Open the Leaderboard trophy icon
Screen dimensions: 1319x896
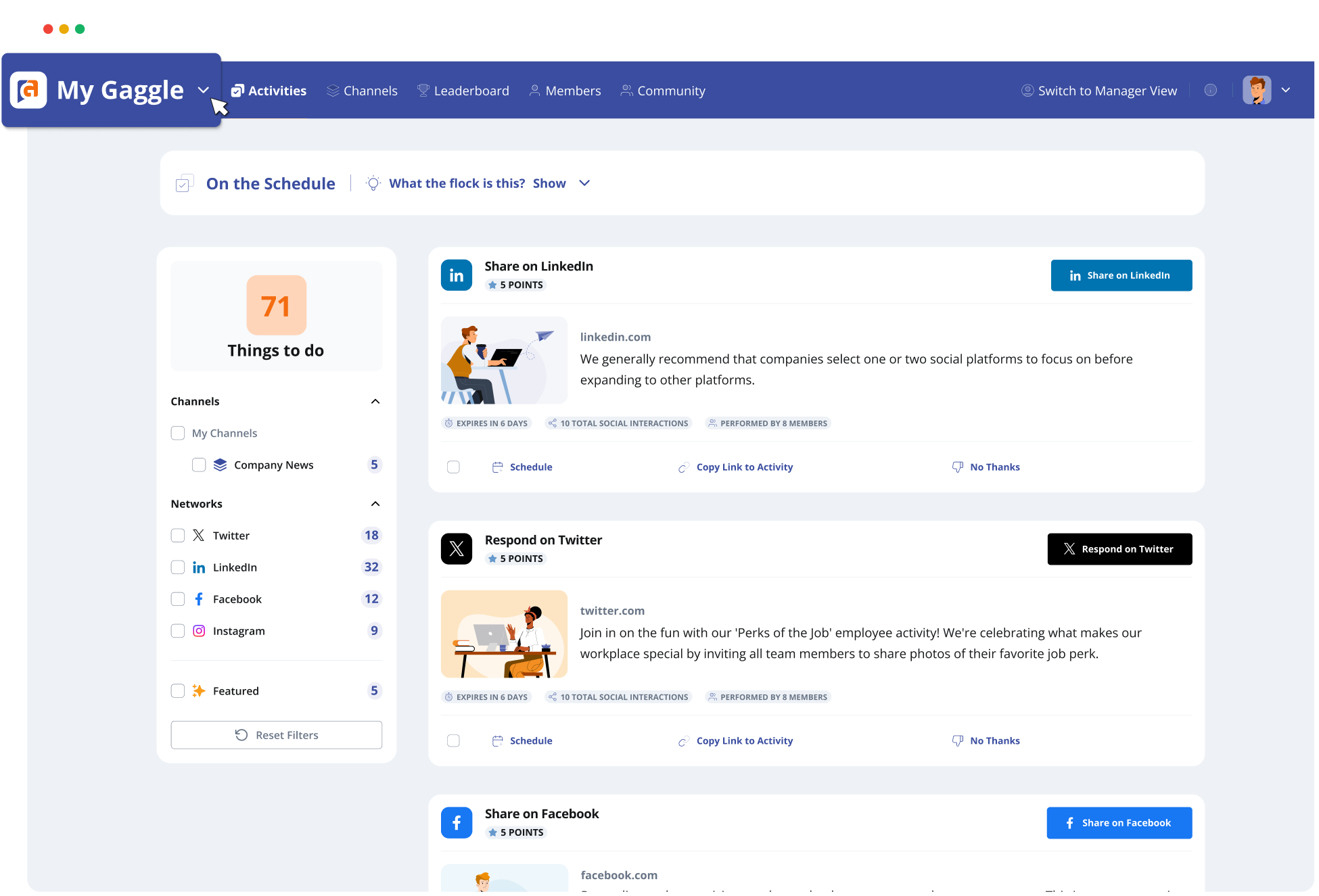pos(422,90)
